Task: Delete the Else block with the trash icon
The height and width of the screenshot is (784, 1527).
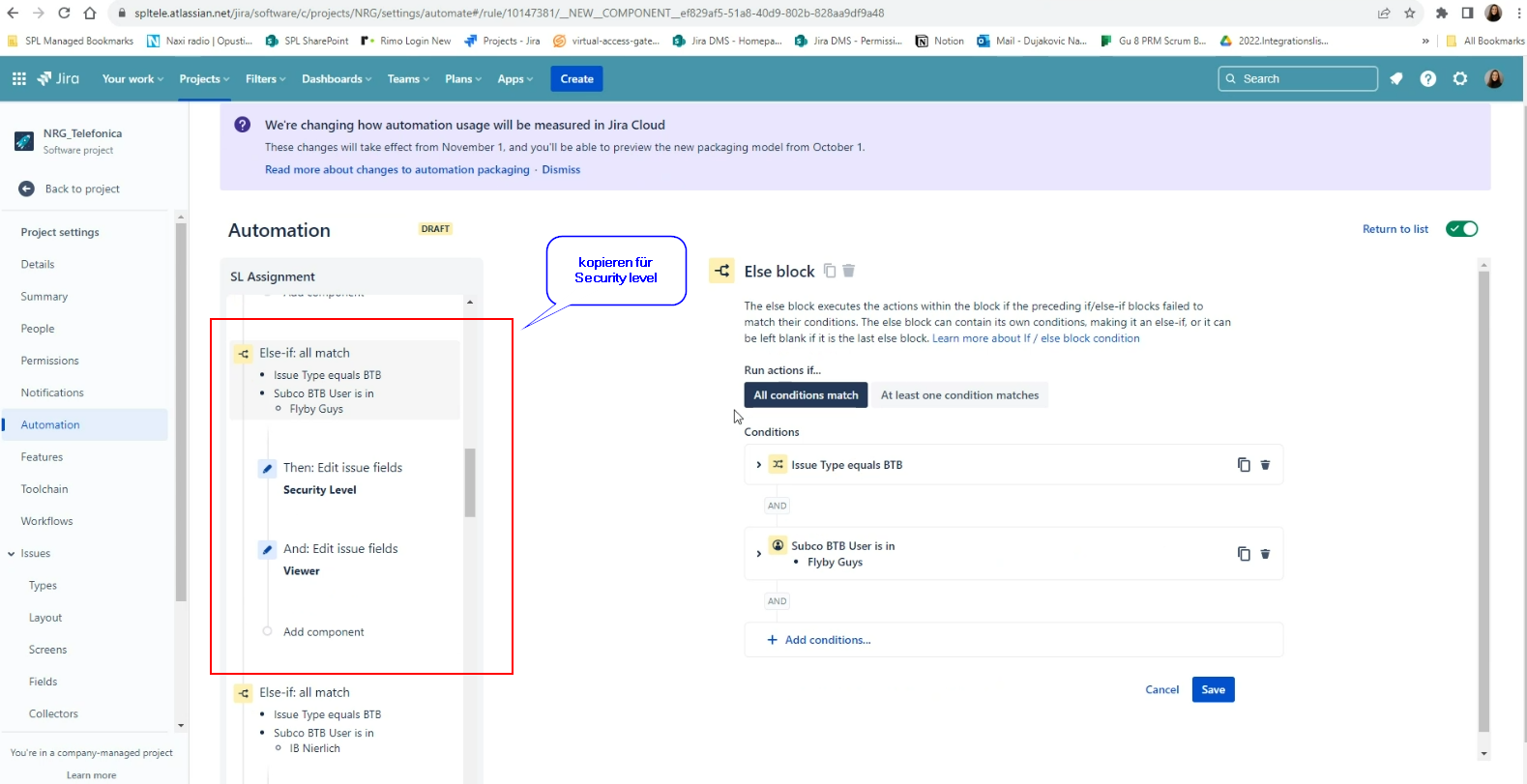Action: pyautogui.click(x=848, y=271)
